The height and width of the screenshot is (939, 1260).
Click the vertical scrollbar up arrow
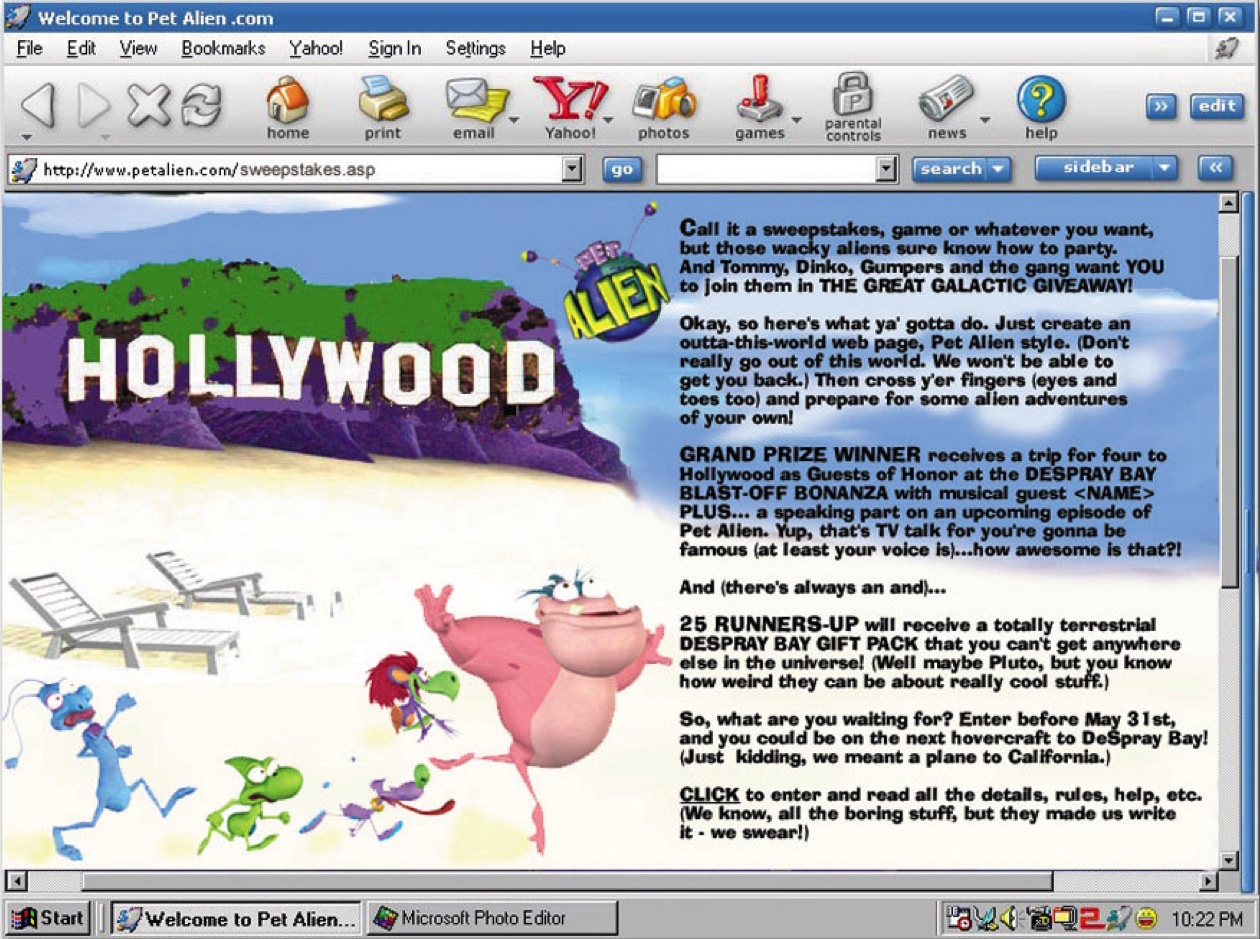click(x=1229, y=203)
